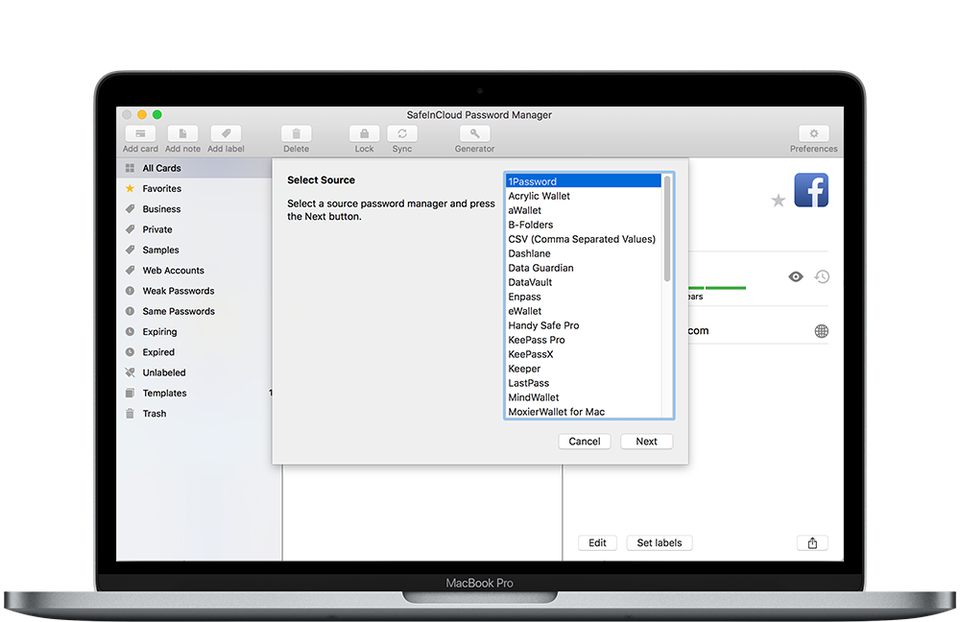Select B-Folders in source list
The image size is (960, 622).
[x=583, y=225]
